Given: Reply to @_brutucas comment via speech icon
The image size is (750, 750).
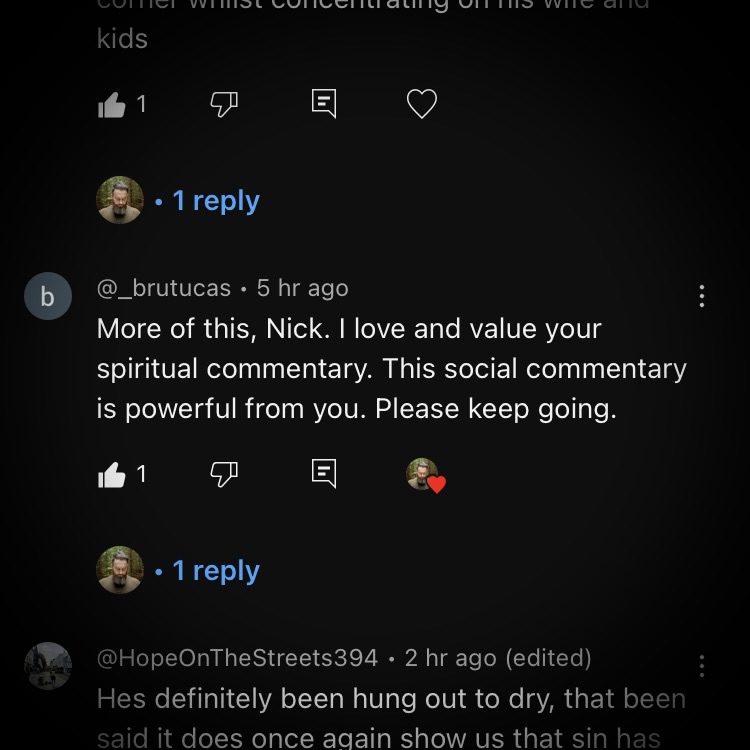Looking at the screenshot, I should (x=324, y=474).
